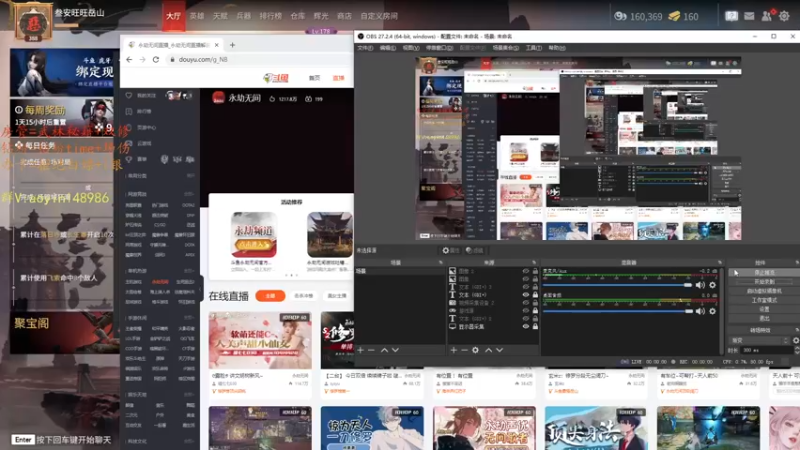The image size is (800, 450).
Task: Pop out the 控件 dock panel
Action: [796, 263]
